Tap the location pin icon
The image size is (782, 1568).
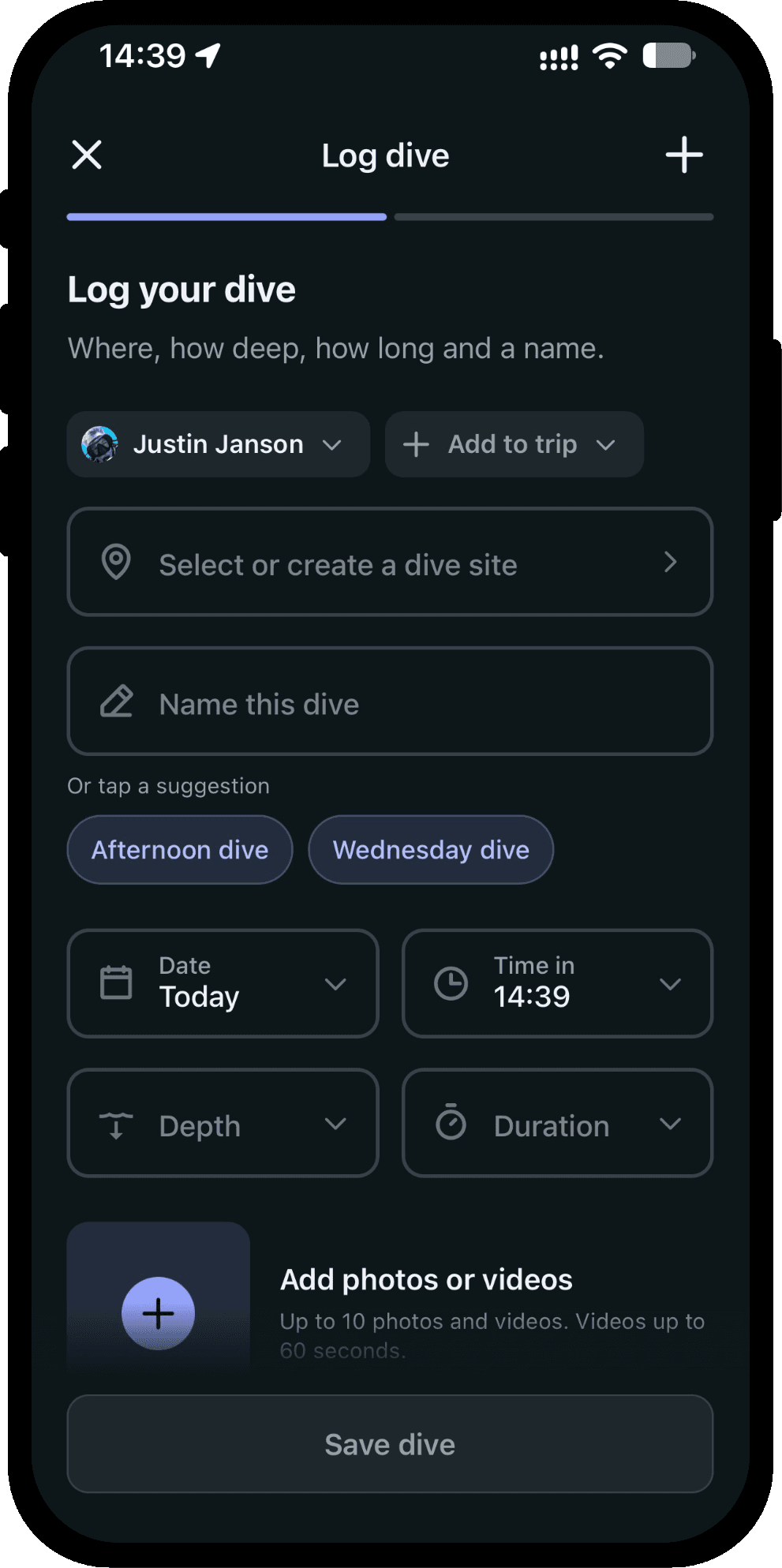[x=116, y=563]
